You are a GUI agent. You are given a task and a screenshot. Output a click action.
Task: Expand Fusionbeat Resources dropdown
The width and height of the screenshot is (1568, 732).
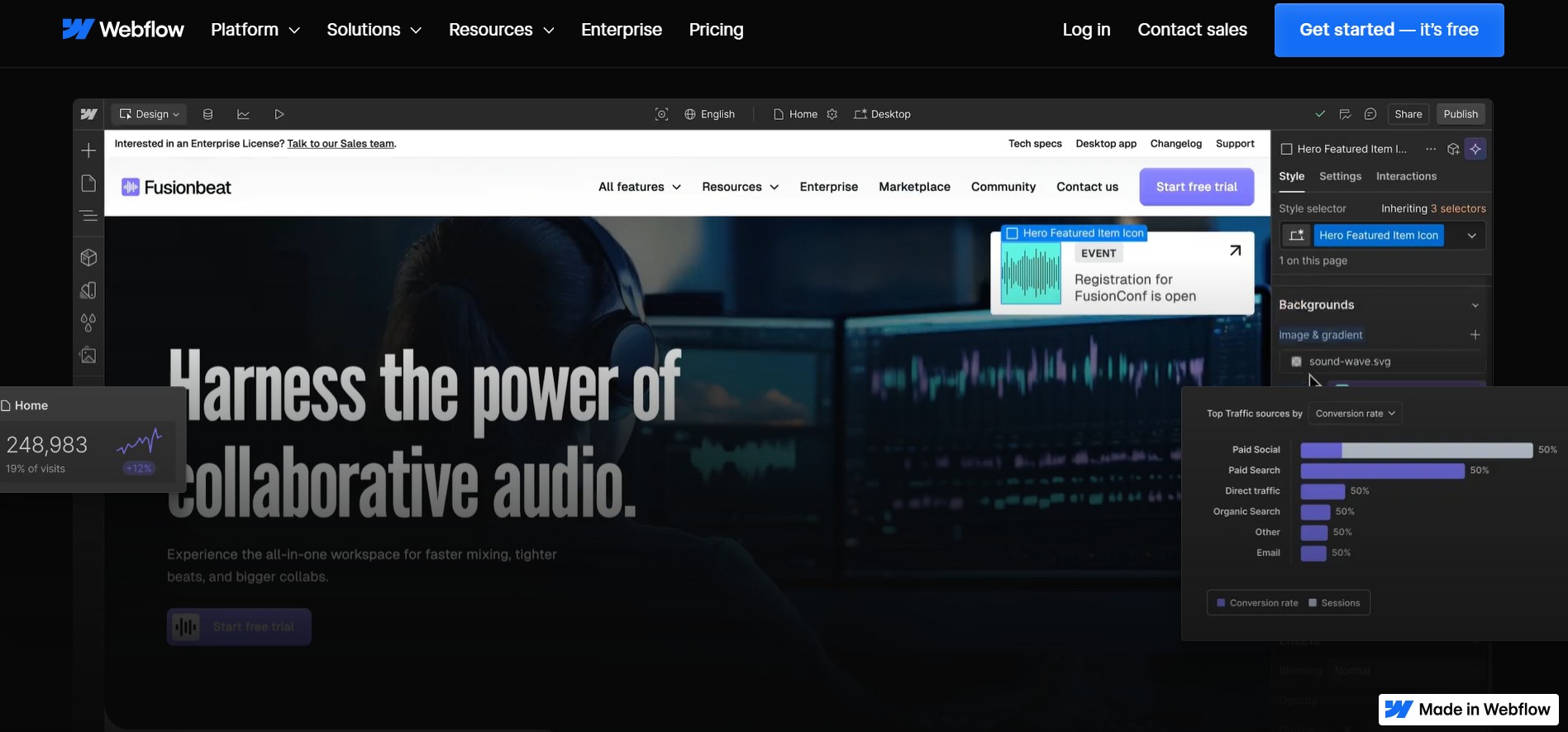(741, 187)
